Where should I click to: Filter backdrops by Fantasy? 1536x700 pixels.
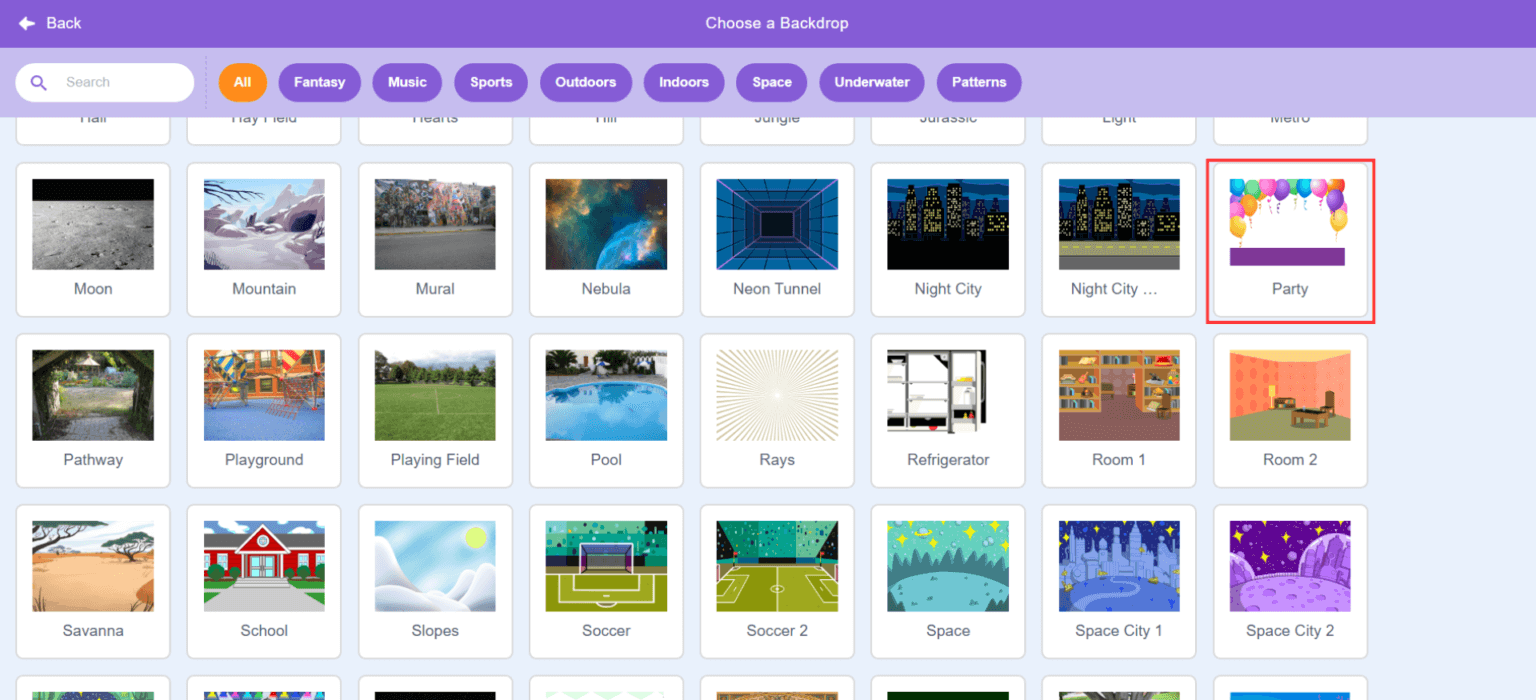tap(319, 82)
